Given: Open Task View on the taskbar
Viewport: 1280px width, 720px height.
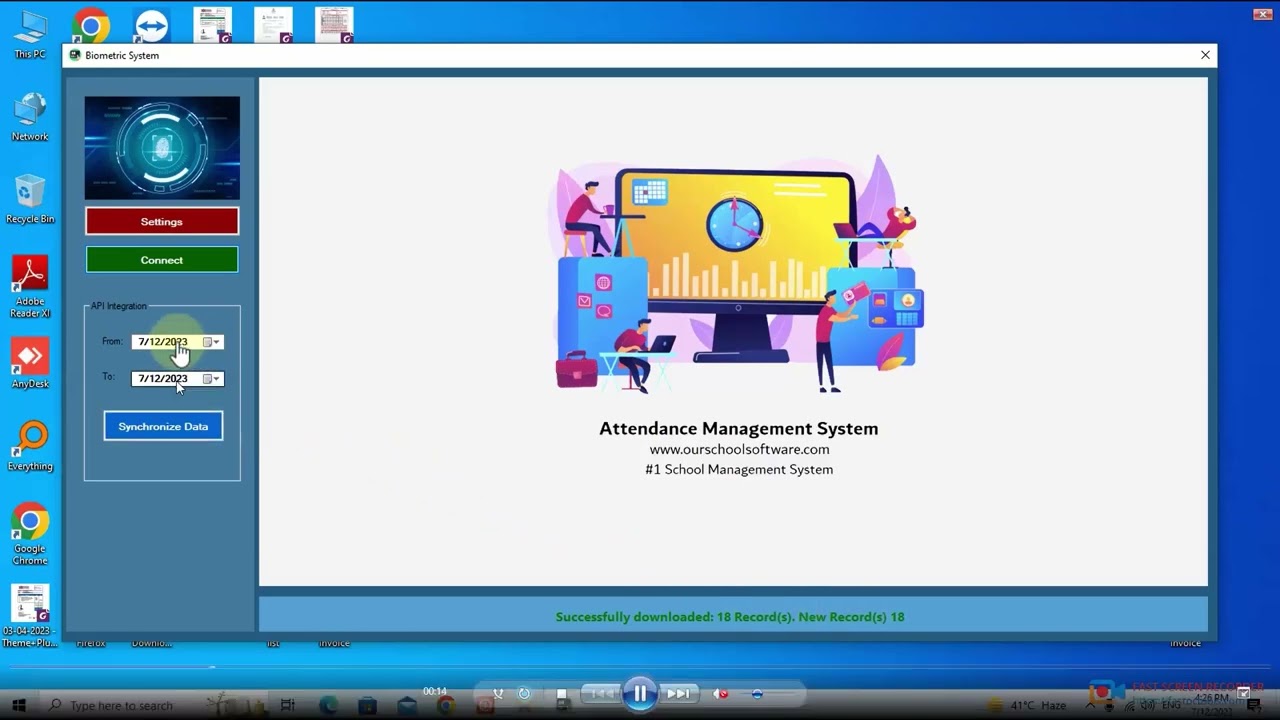Looking at the screenshot, I should (288, 706).
